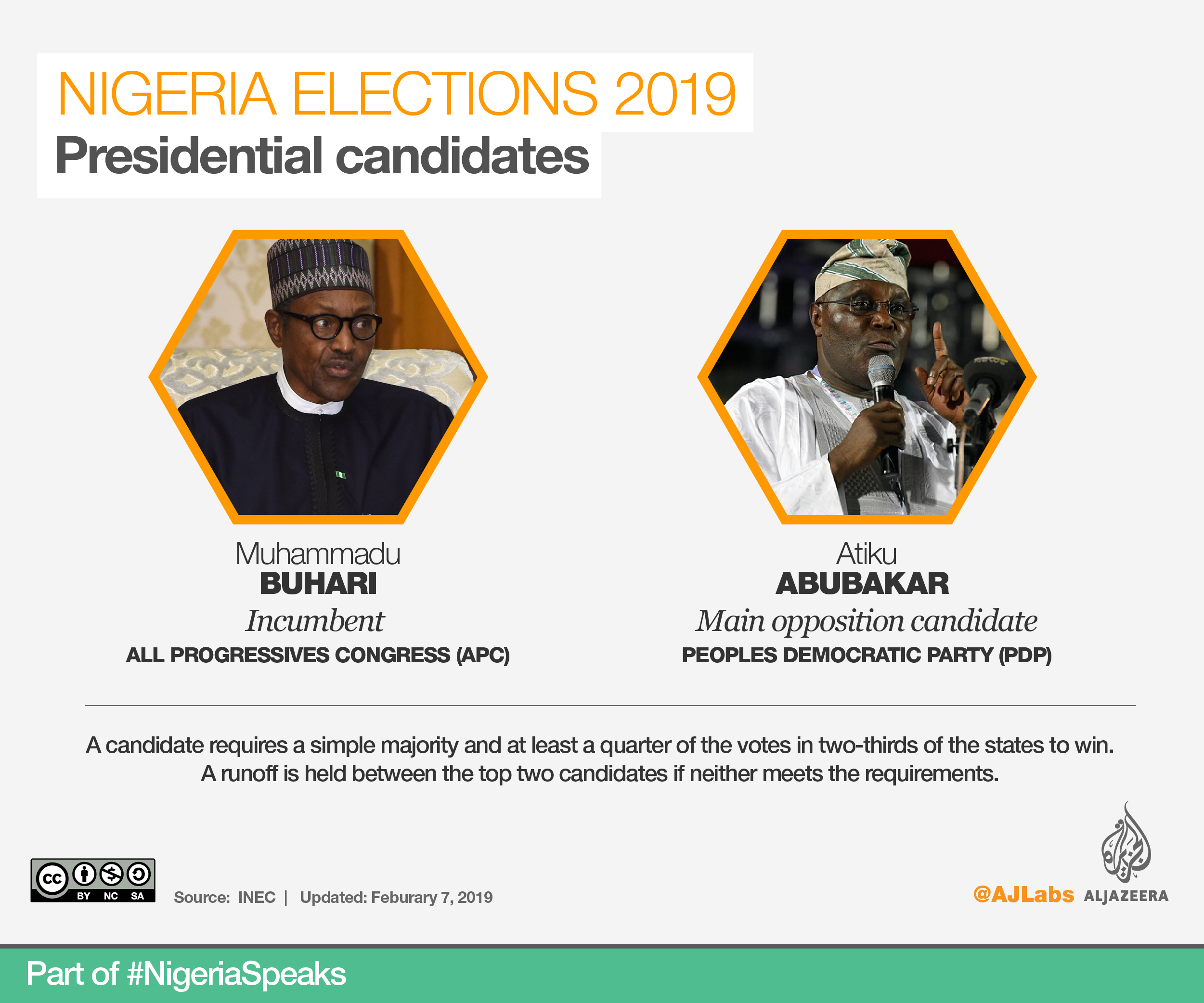Select Atiku Abubakar's hexagon photo
This screenshot has height=1003, width=1204.
(867, 377)
